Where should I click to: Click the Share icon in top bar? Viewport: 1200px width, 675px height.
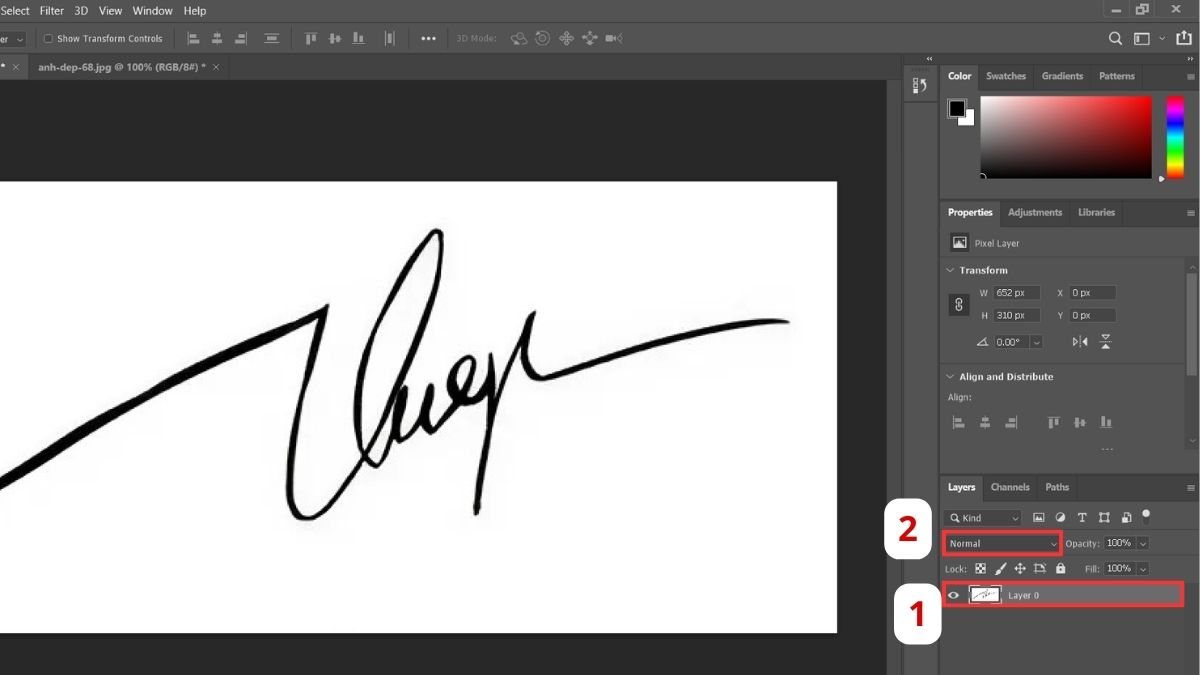1184,38
